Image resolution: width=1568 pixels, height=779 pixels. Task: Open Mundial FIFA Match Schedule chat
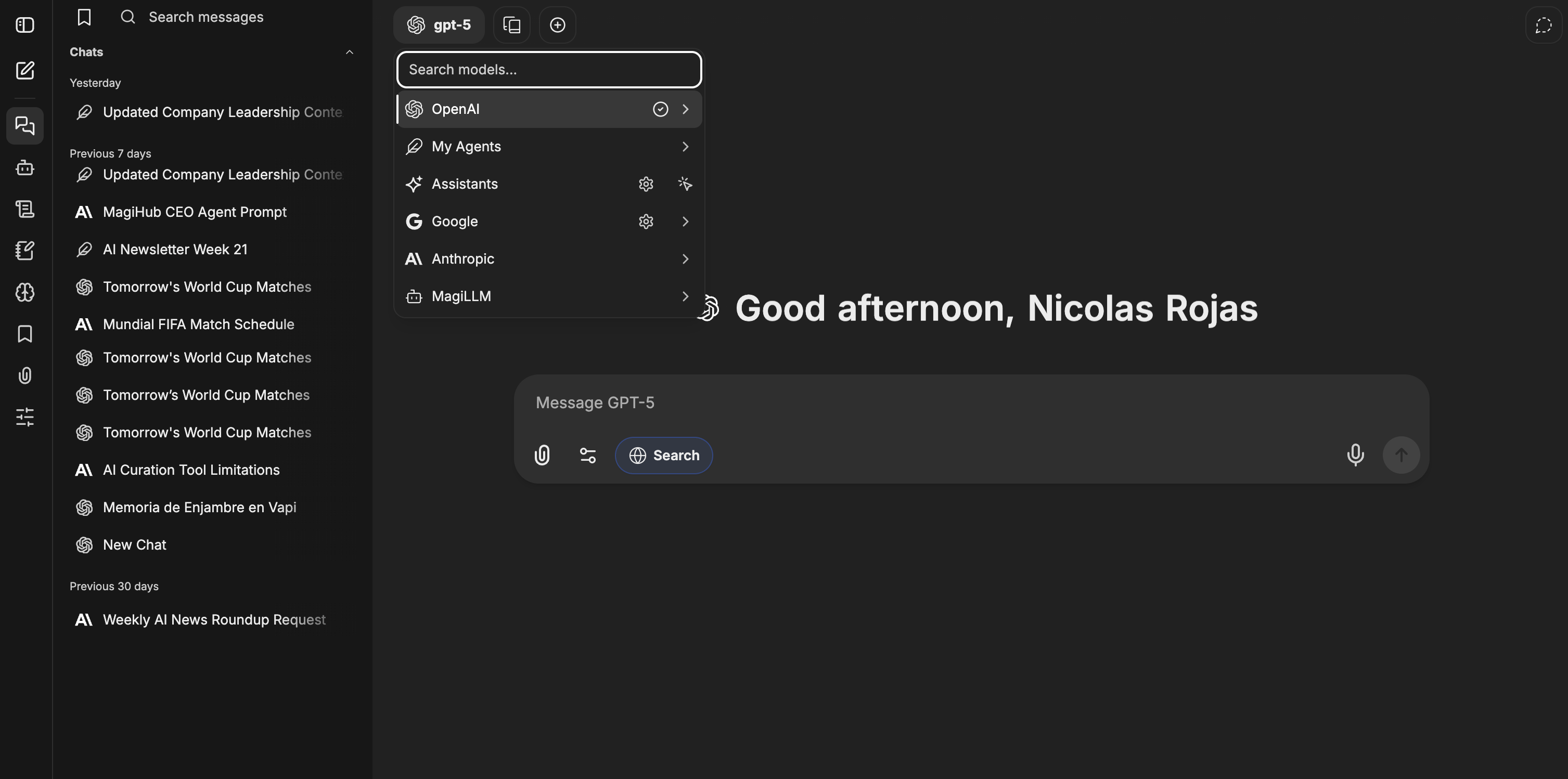pyautogui.click(x=212, y=324)
